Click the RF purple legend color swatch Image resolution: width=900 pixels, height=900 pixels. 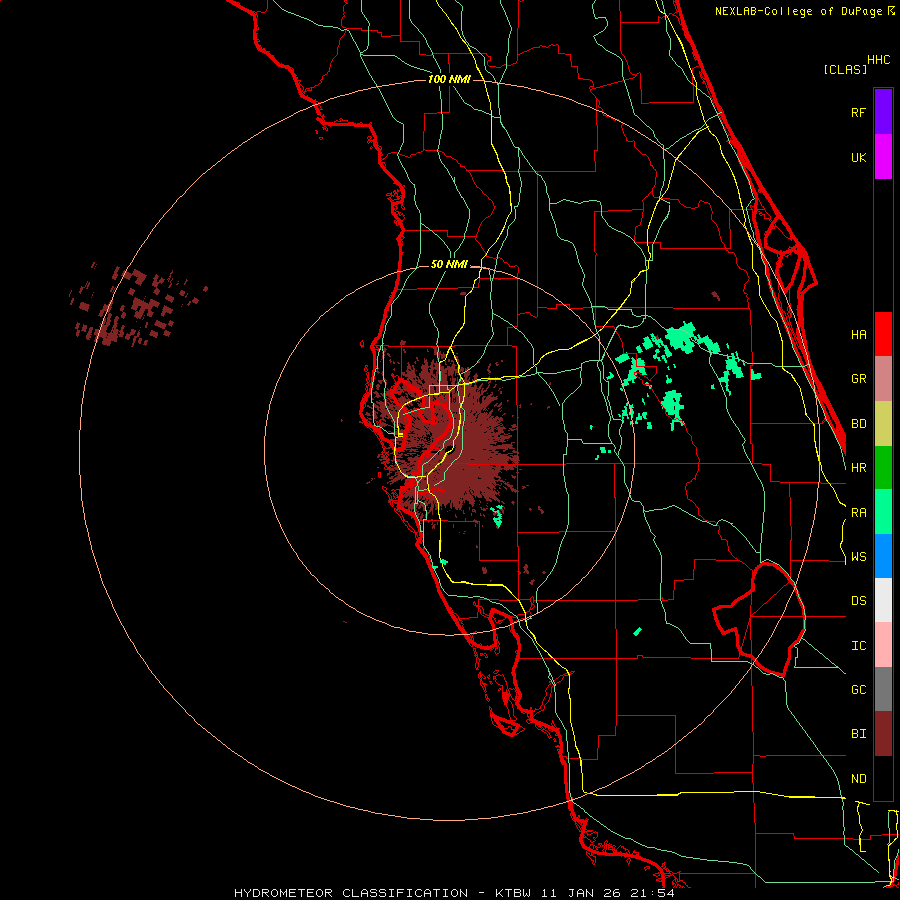(883, 112)
